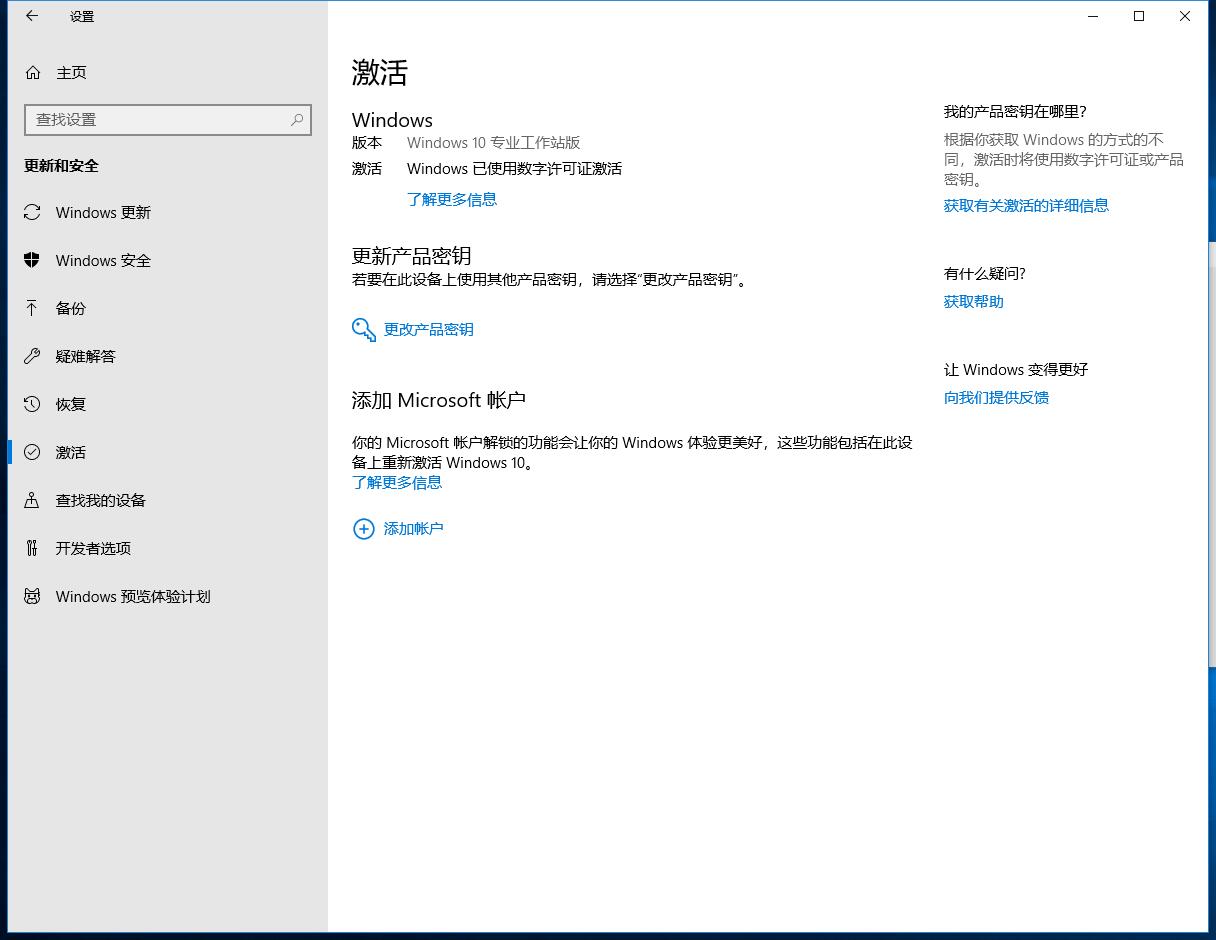
Task: Click the back arrow in title bar
Action: (32, 16)
